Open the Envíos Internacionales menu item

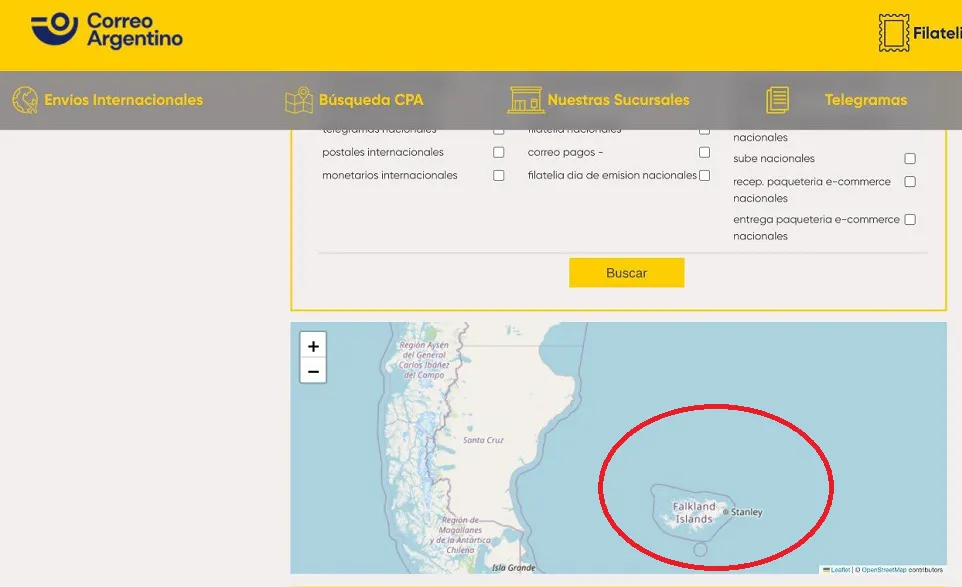123,100
